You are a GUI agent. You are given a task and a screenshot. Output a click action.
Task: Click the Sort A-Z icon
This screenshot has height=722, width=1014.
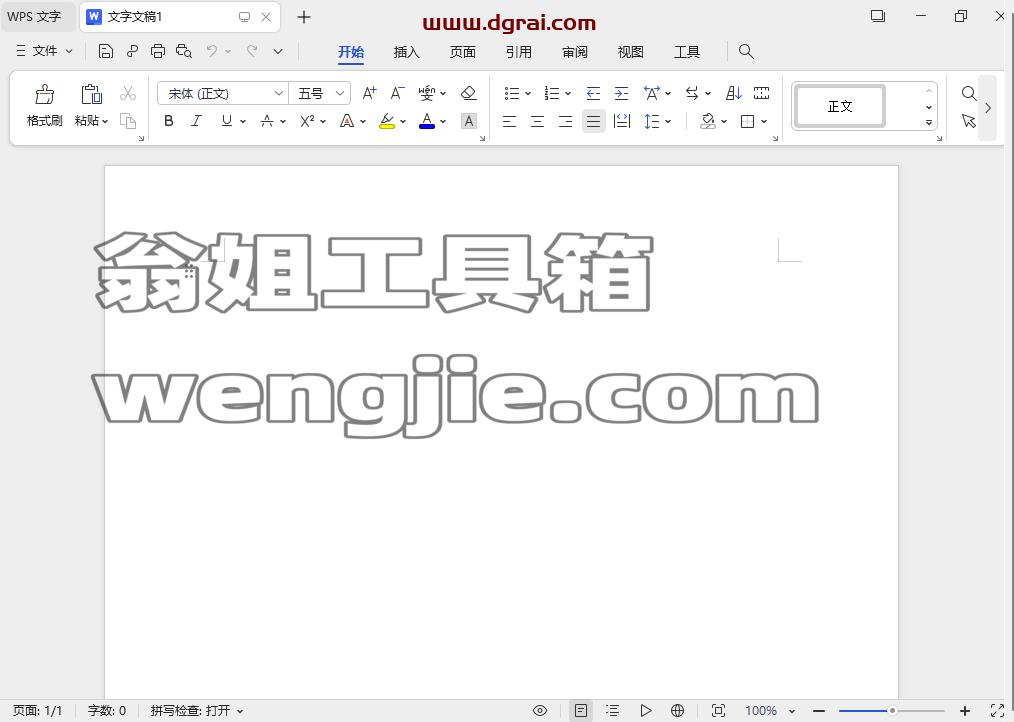pyautogui.click(x=733, y=93)
